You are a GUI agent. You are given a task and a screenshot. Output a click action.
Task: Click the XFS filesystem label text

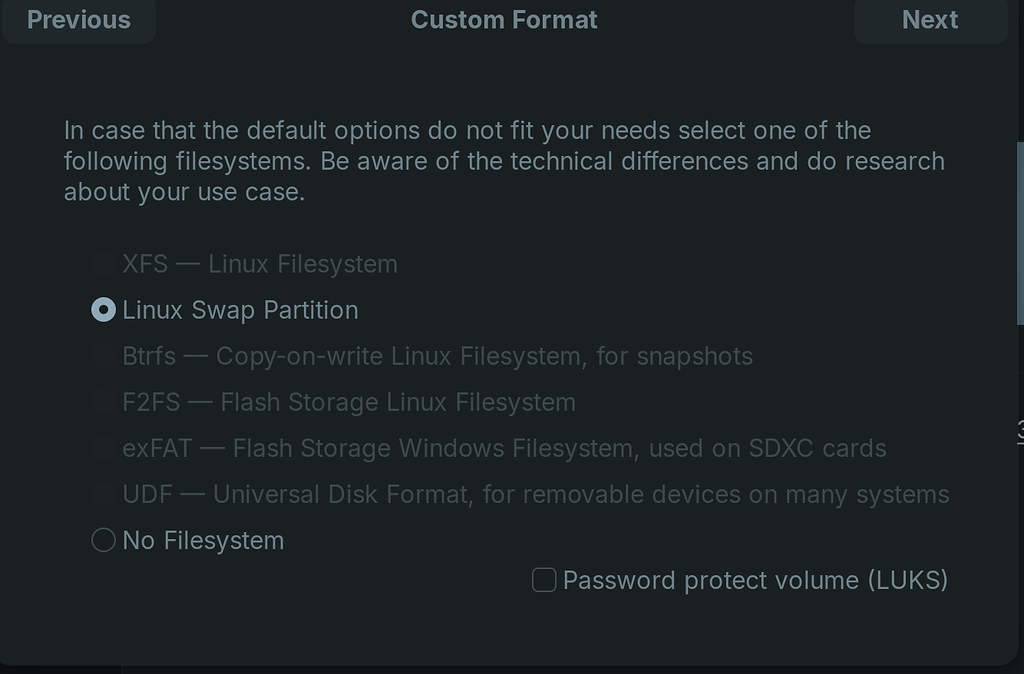pyautogui.click(x=260, y=264)
